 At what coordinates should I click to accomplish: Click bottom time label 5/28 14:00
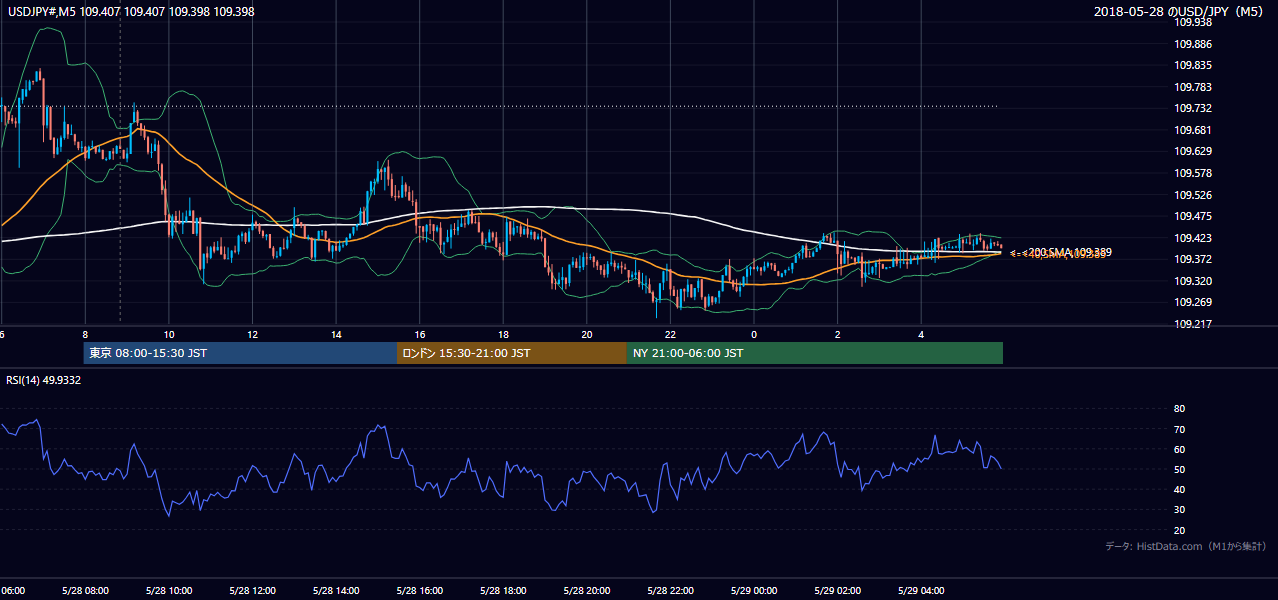tap(336, 590)
